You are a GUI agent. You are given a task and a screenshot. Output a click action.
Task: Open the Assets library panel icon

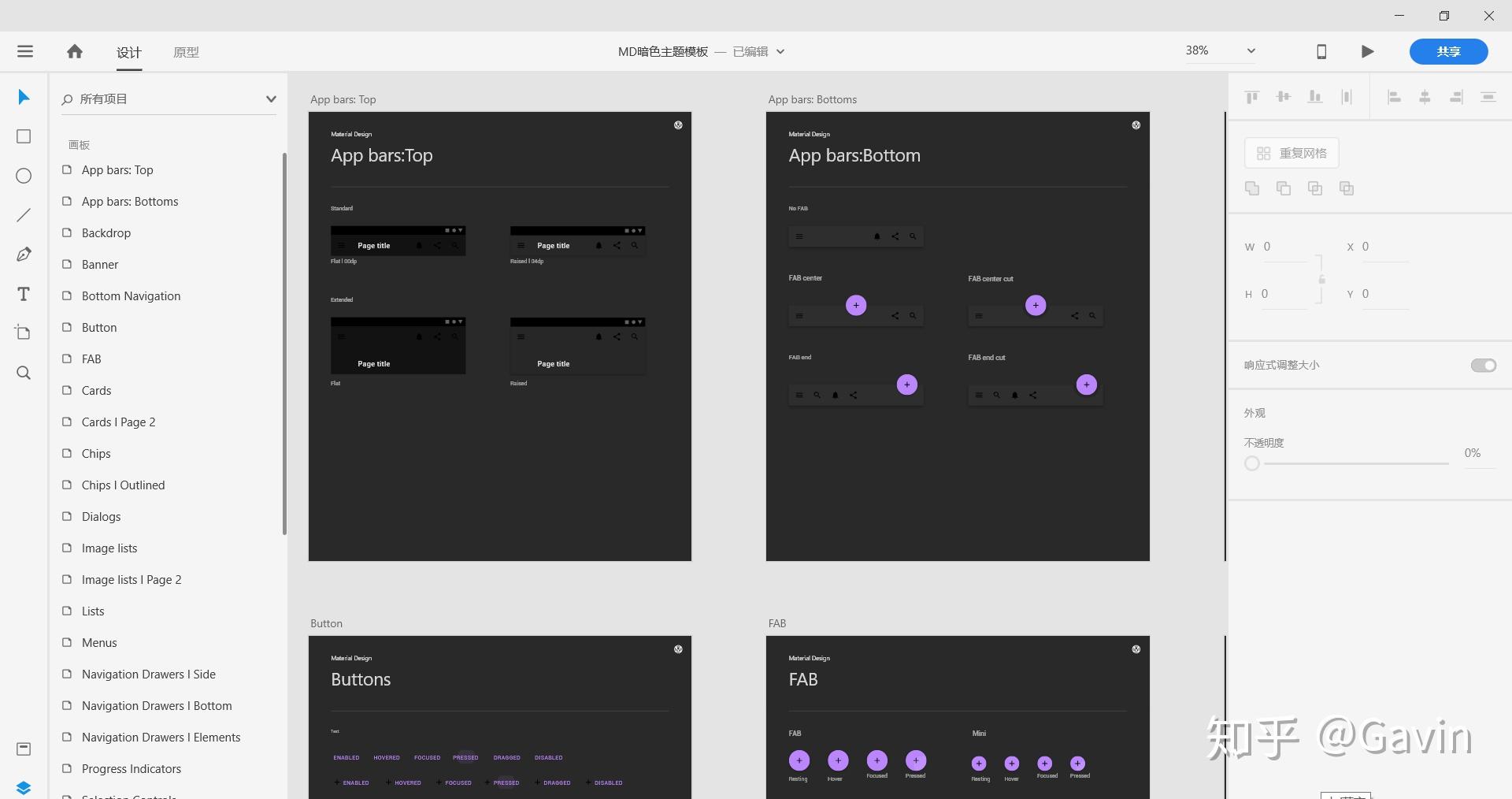pyautogui.click(x=24, y=749)
